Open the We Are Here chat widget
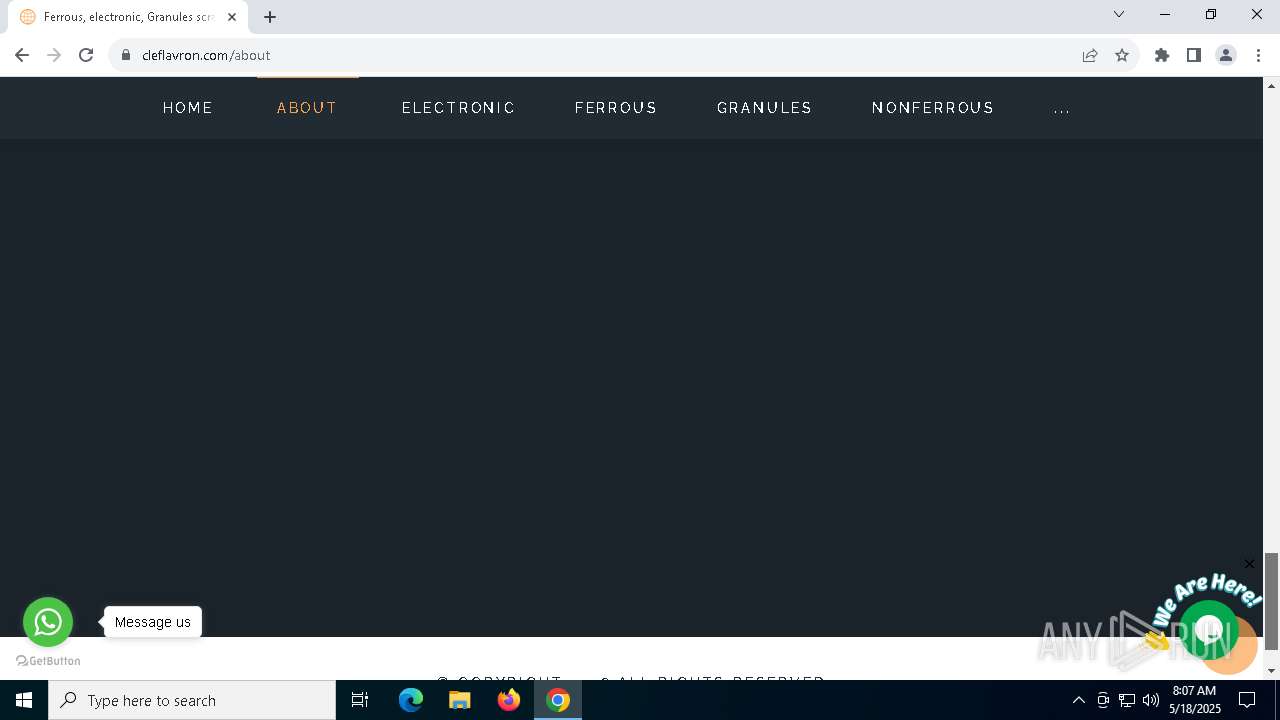 (x=1209, y=630)
